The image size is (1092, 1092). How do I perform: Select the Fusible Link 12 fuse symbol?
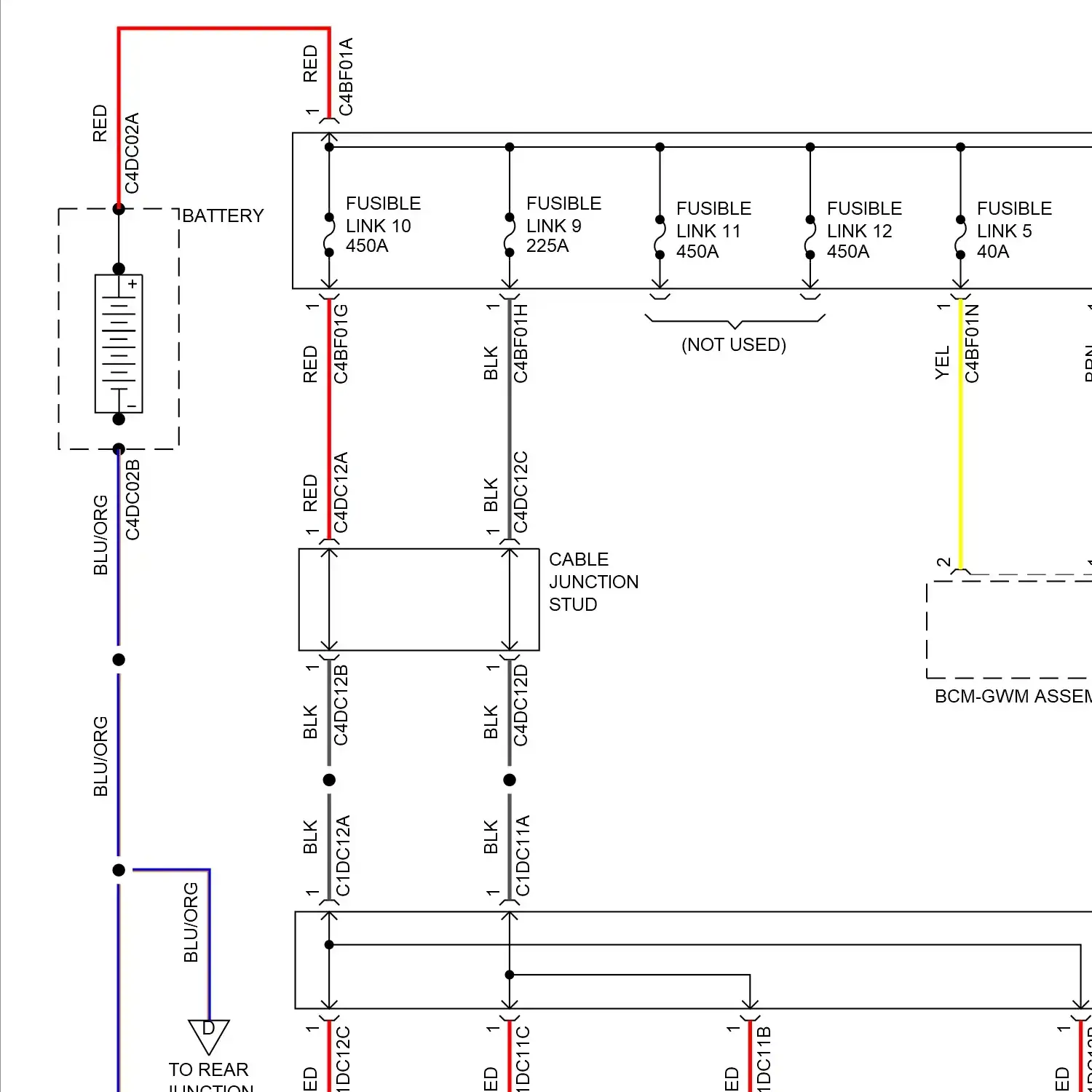(810, 237)
